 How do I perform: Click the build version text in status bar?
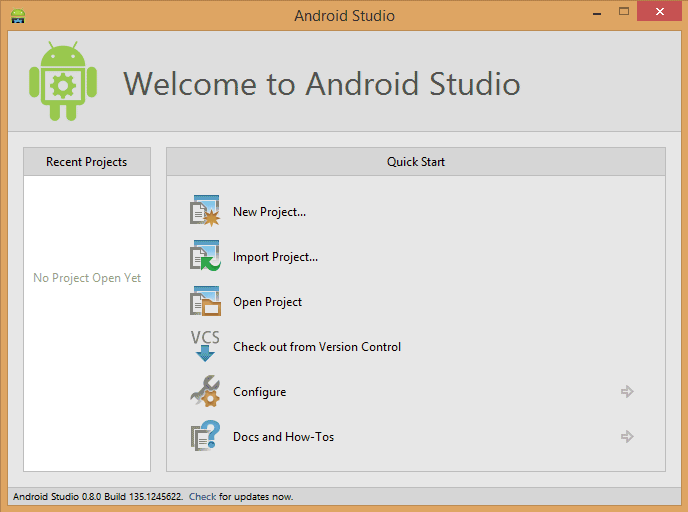click(x=98, y=497)
